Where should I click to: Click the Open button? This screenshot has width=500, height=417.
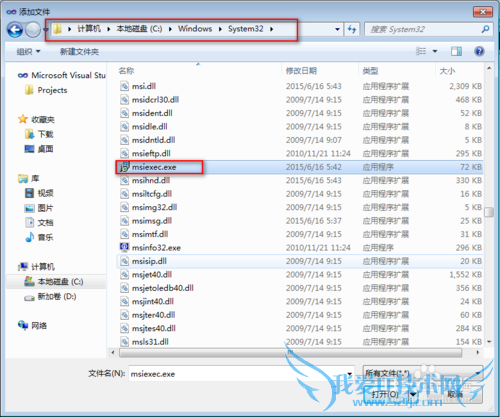point(386,394)
